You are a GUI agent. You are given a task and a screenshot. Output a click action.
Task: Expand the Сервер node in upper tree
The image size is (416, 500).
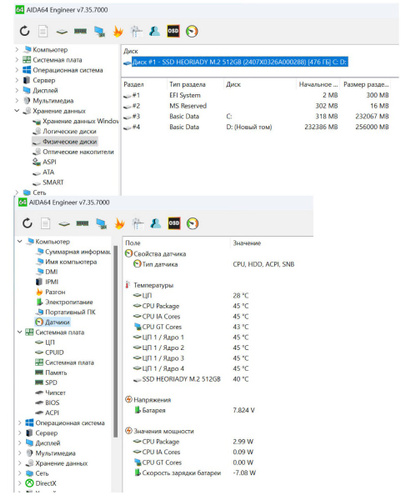click(17, 80)
